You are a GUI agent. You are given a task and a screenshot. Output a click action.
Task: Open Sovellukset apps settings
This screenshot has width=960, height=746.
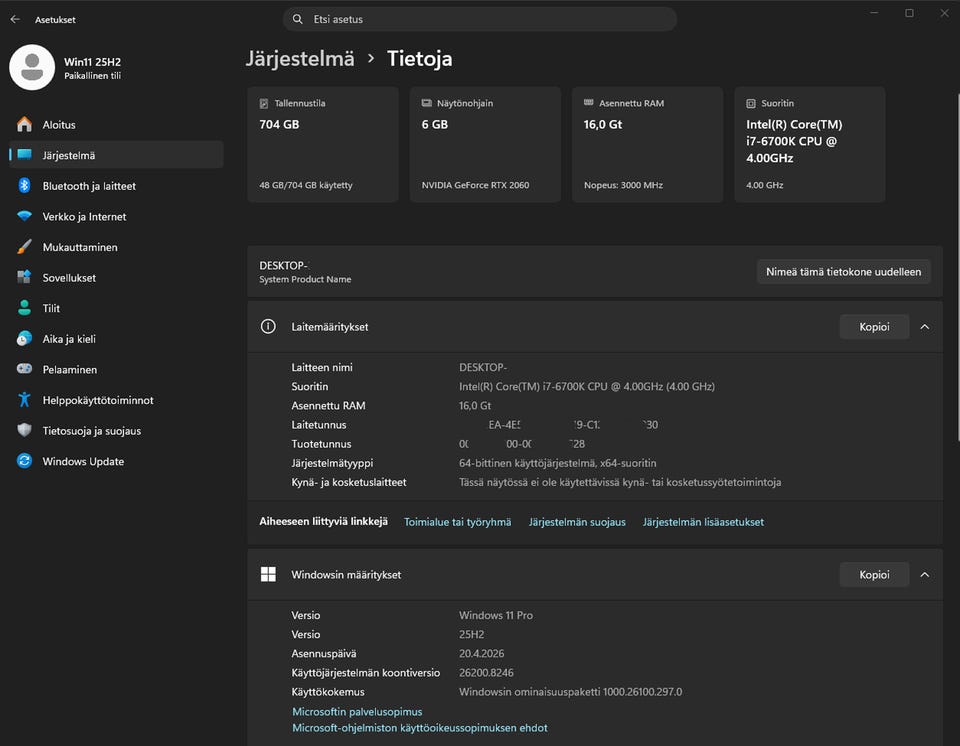pos(69,278)
